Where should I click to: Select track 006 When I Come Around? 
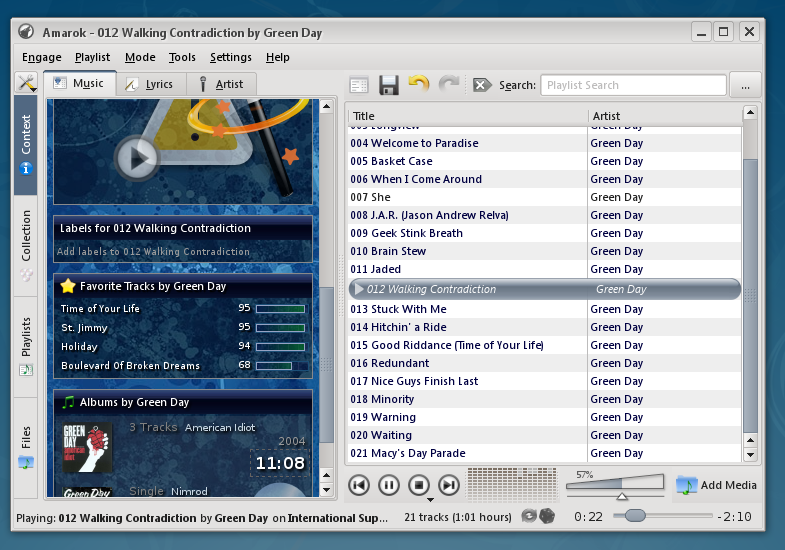click(x=545, y=179)
